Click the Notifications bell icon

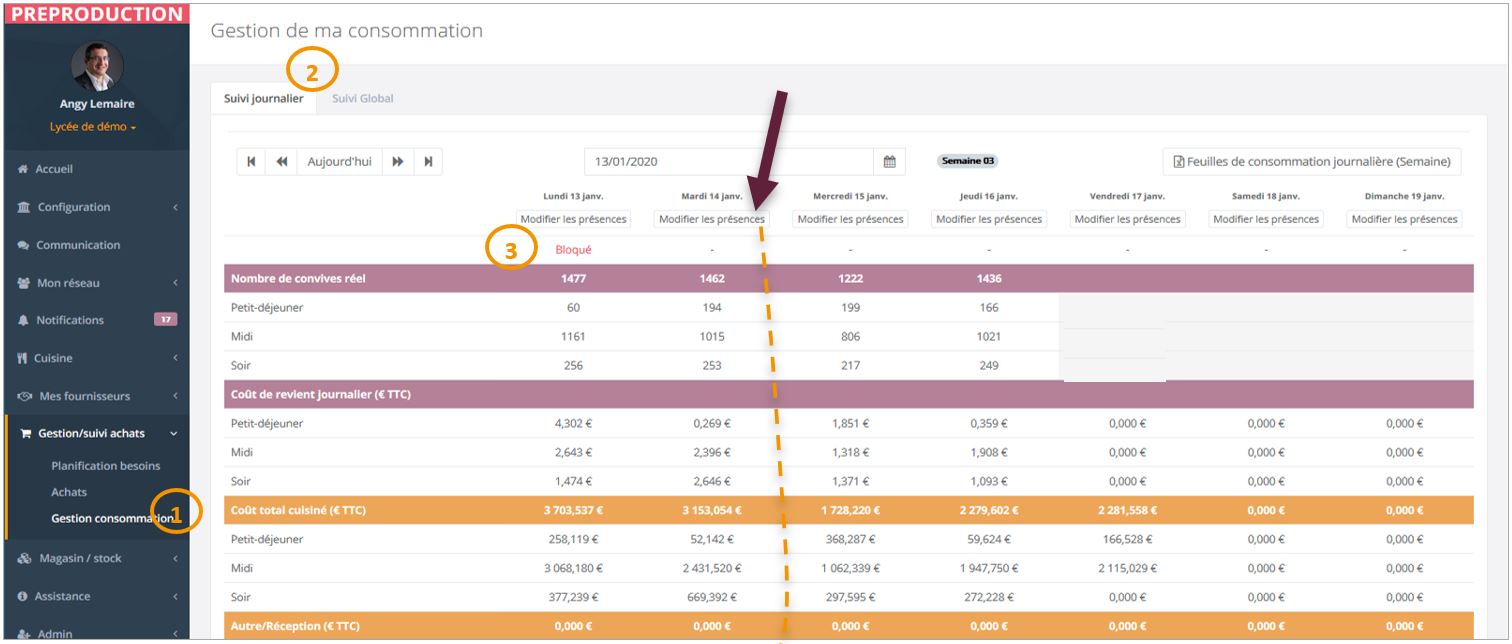(23, 320)
